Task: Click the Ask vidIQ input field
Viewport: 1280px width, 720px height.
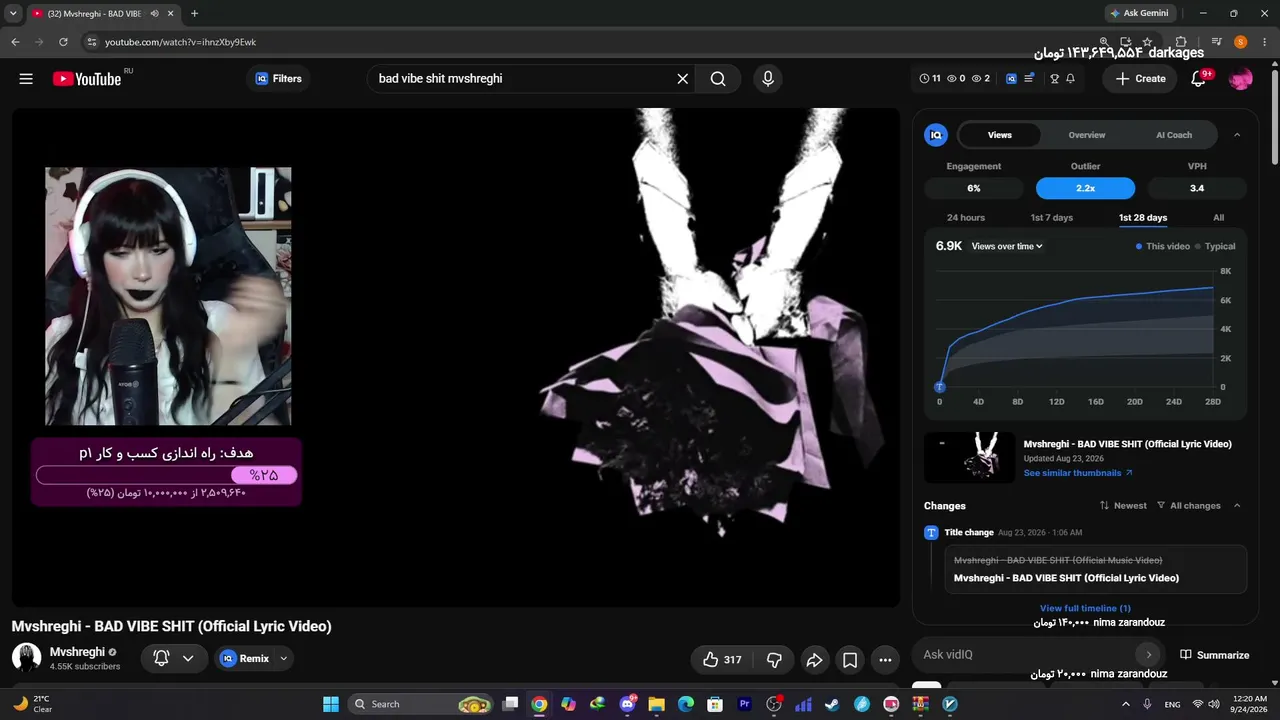Action: 1024,655
